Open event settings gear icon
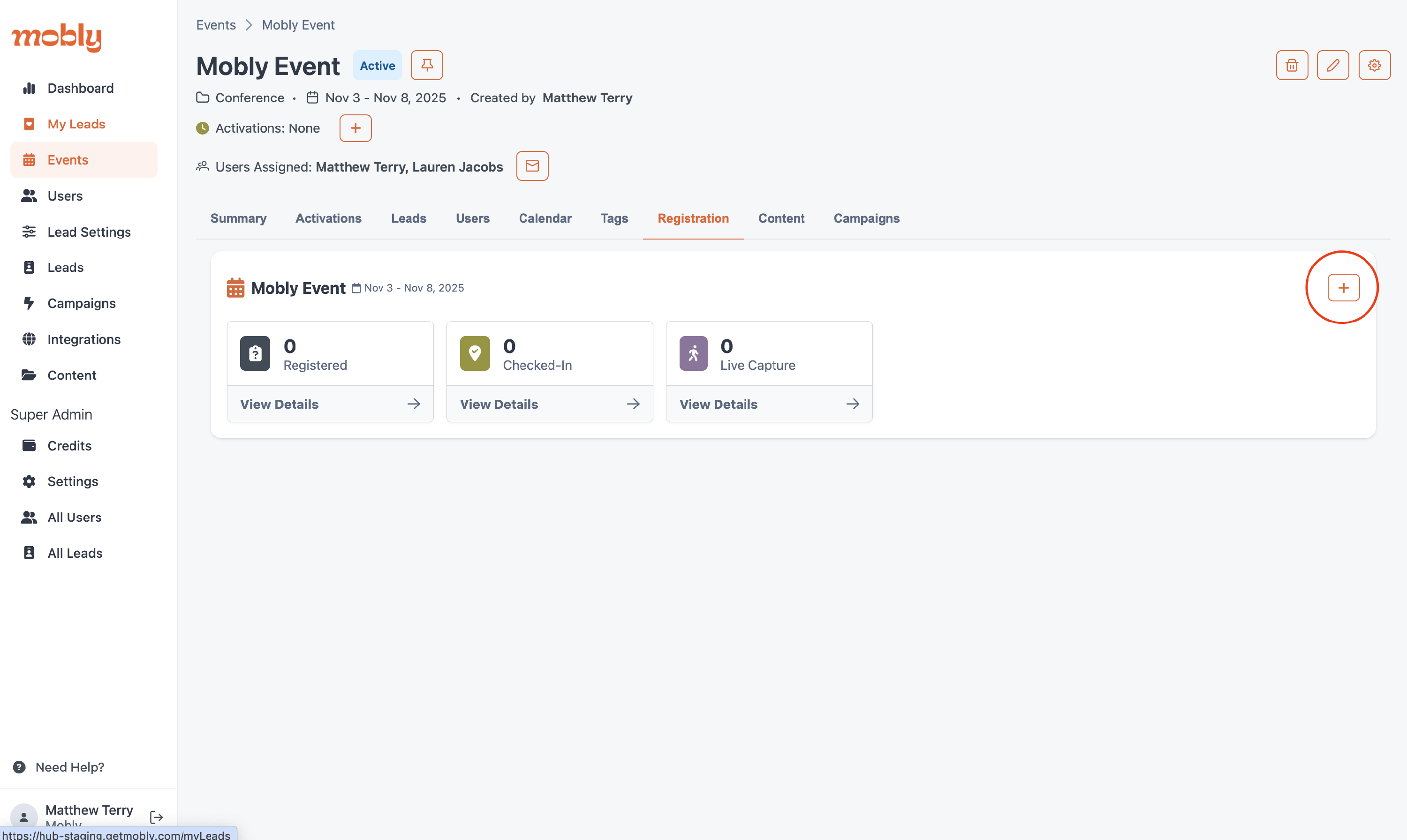This screenshot has width=1407, height=840. tap(1374, 65)
